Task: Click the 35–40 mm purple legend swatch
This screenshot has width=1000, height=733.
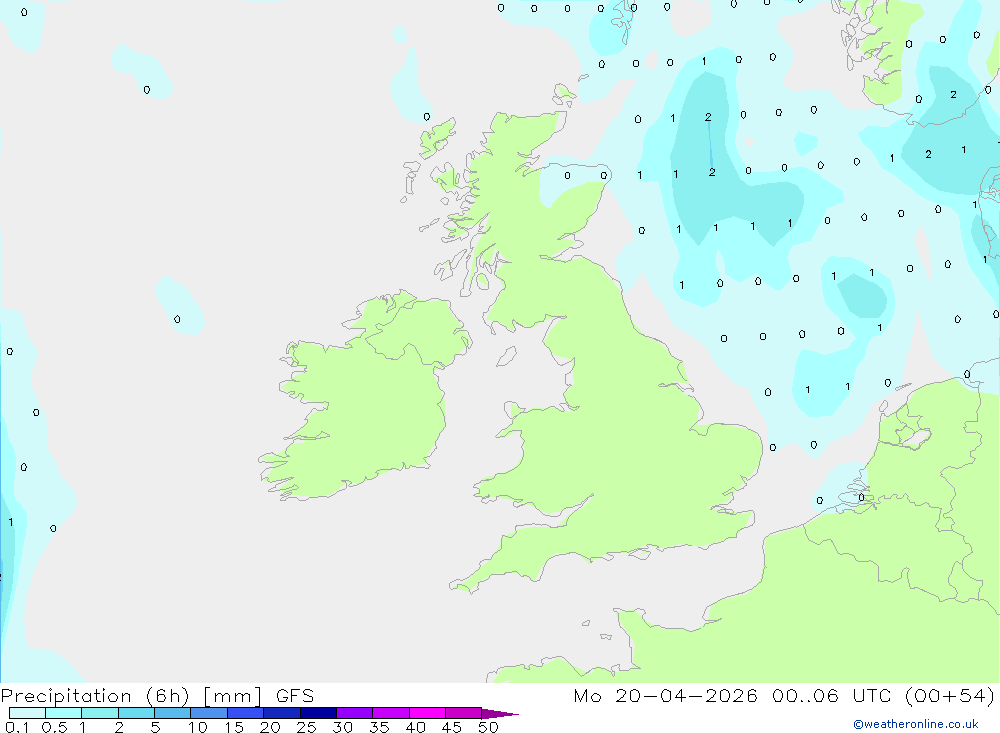Action: (x=391, y=713)
